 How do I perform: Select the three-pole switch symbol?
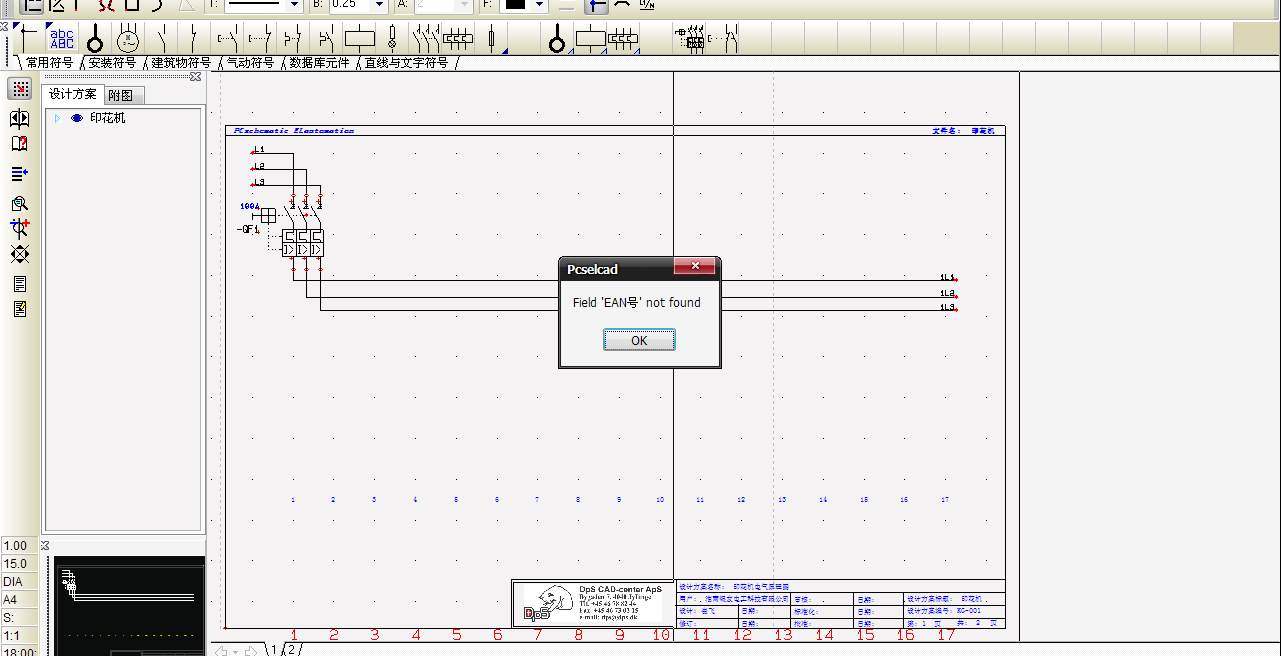pos(427,40)
